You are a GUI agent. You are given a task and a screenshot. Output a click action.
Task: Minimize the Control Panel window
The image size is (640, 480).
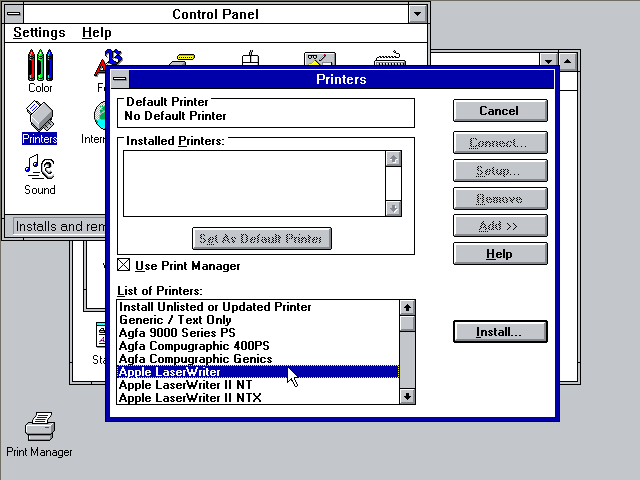417,14
